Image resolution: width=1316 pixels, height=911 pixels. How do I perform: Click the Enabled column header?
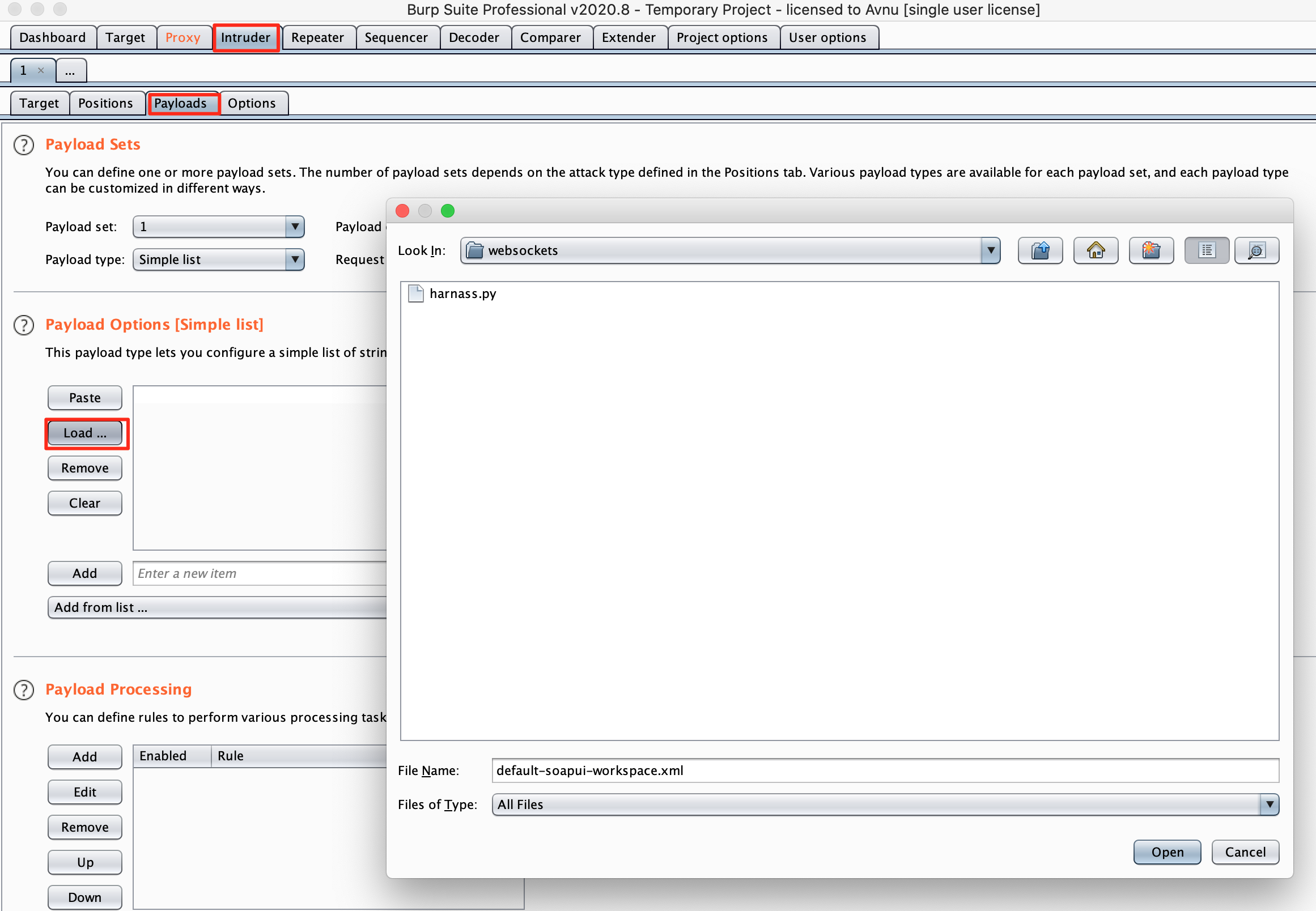pyautogui.click(x=172, y=756)
